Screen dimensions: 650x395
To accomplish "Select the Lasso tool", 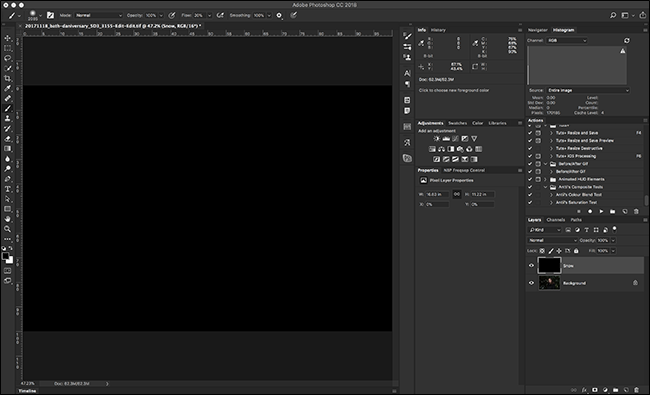I will tap(7, 58).
